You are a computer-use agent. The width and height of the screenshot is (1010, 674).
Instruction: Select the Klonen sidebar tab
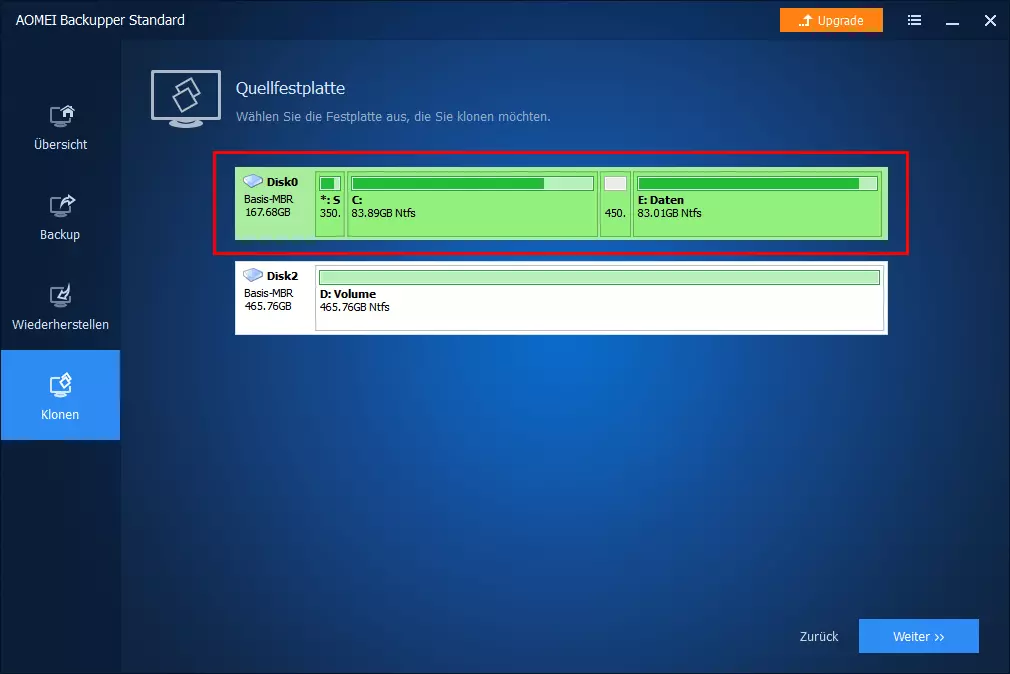pyautogui.click(x=61, y=395)
